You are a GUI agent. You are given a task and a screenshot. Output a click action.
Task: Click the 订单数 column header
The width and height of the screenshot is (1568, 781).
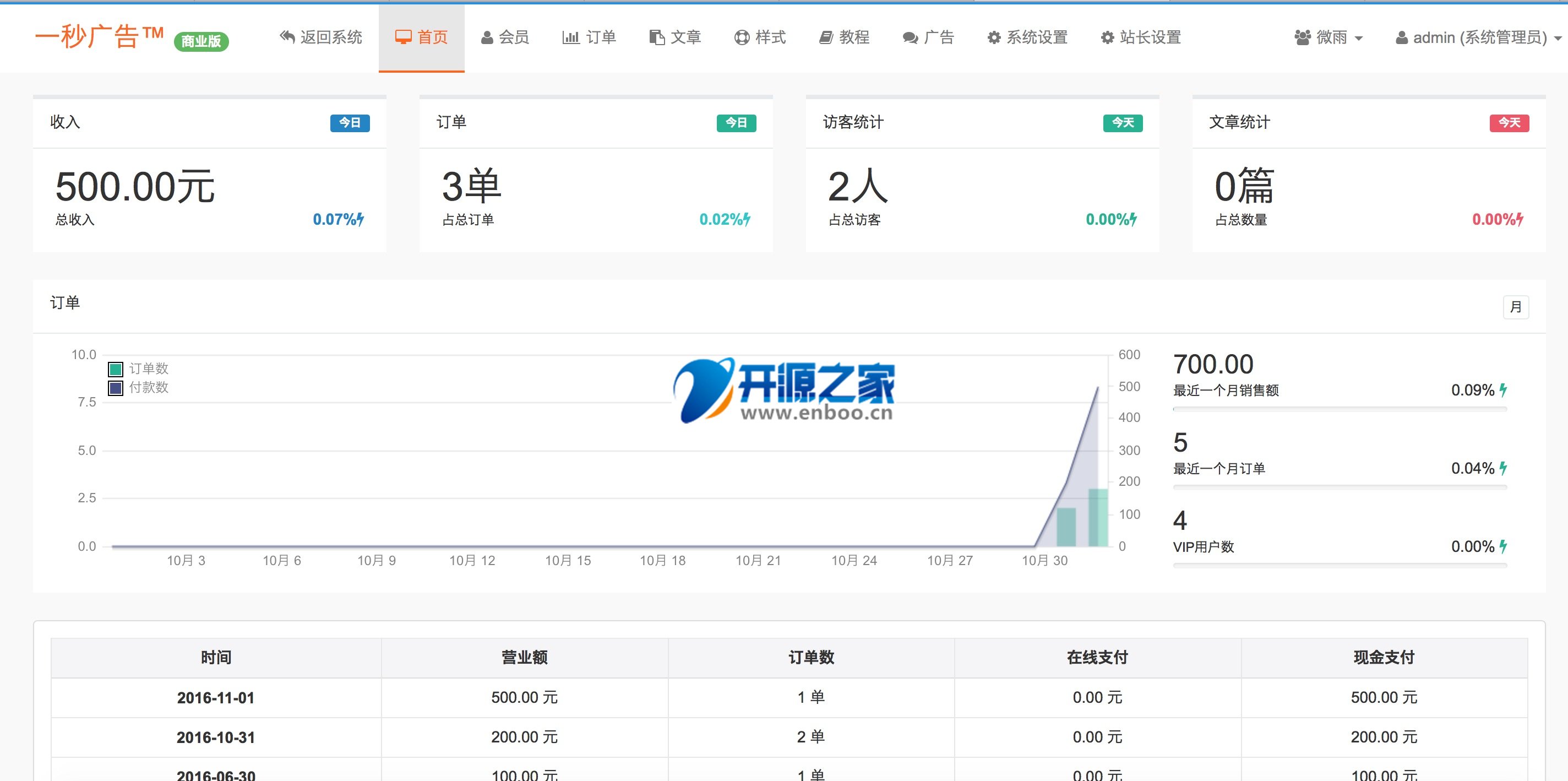point(812,658)
